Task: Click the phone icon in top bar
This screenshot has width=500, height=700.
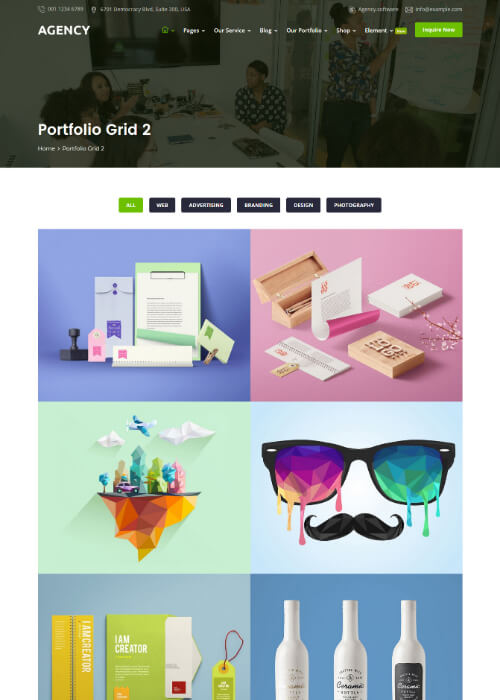Action: 41,9
